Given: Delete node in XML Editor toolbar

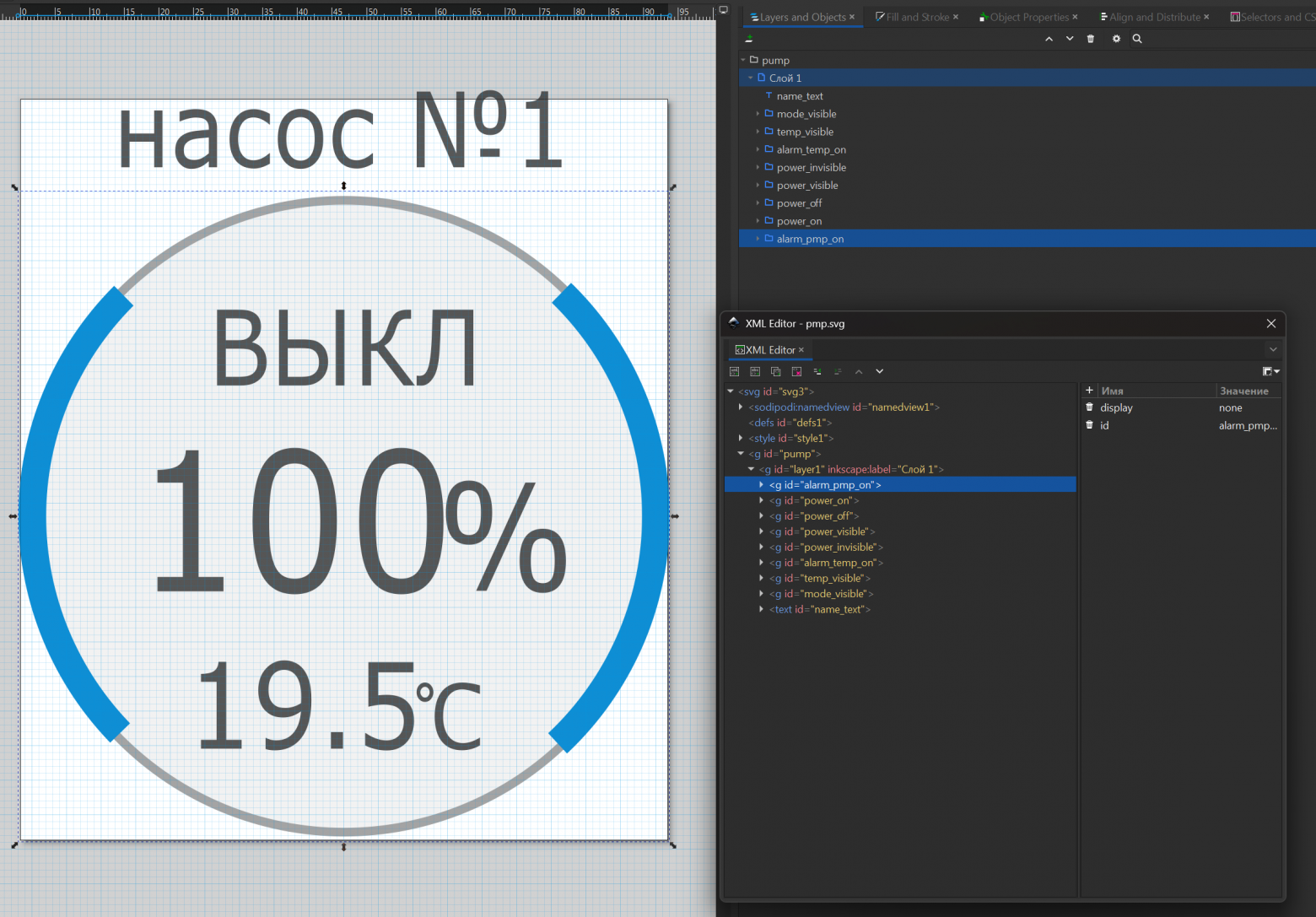Looking at the screenshot, I should pyautogui.click(x=796, y=371).
